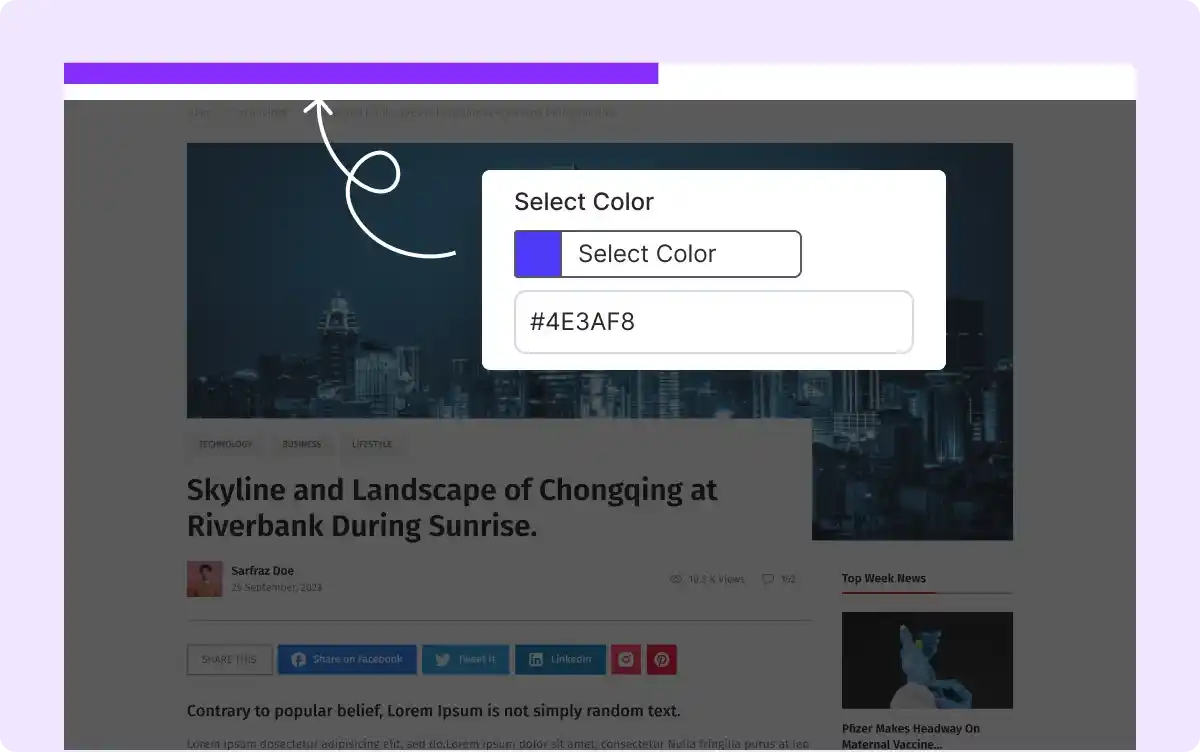Screen dimensions: 1200x752
Task: Click the Sarfraz Doe author name
Action: tap(263, 571)
